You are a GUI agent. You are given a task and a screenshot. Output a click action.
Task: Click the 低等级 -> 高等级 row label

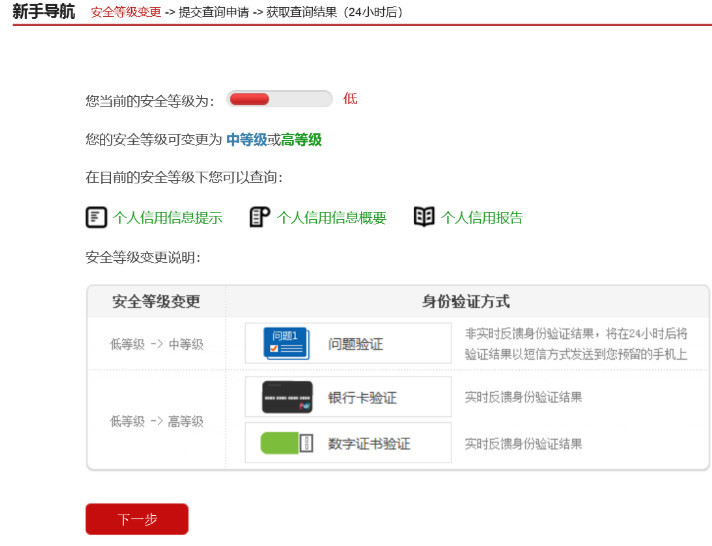pyautogui.click(x=157, y=422)
